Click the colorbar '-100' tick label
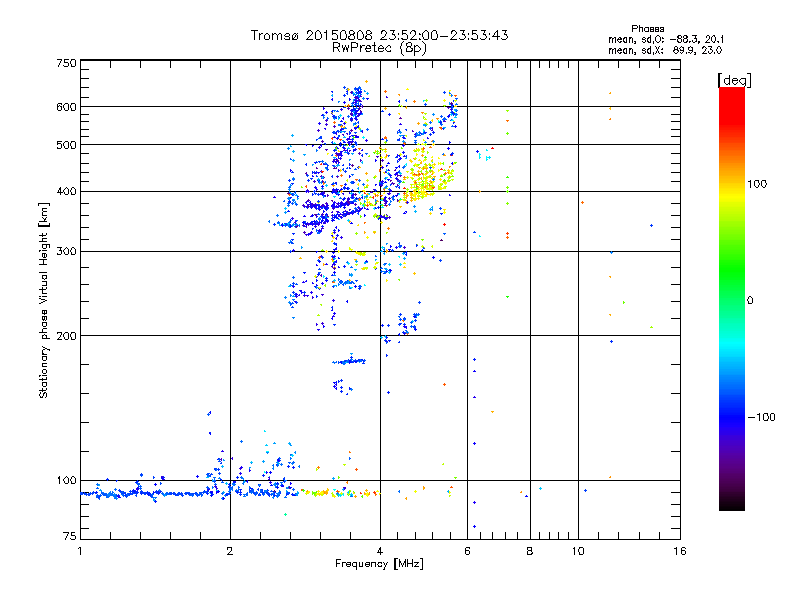The image size is (800, 600). coord(762,417)
